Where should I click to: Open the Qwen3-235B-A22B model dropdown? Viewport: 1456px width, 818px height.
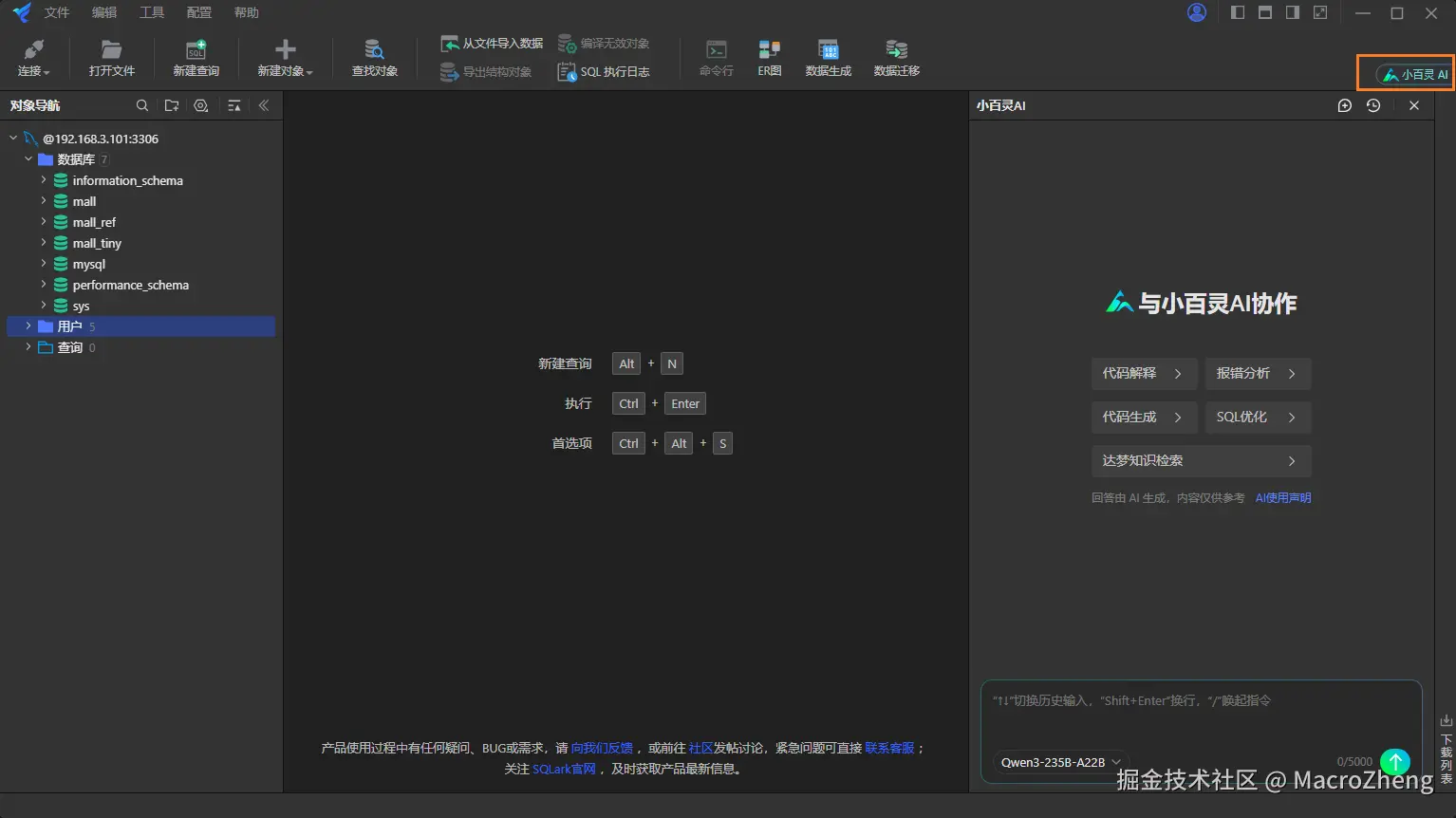point(1060,762)
